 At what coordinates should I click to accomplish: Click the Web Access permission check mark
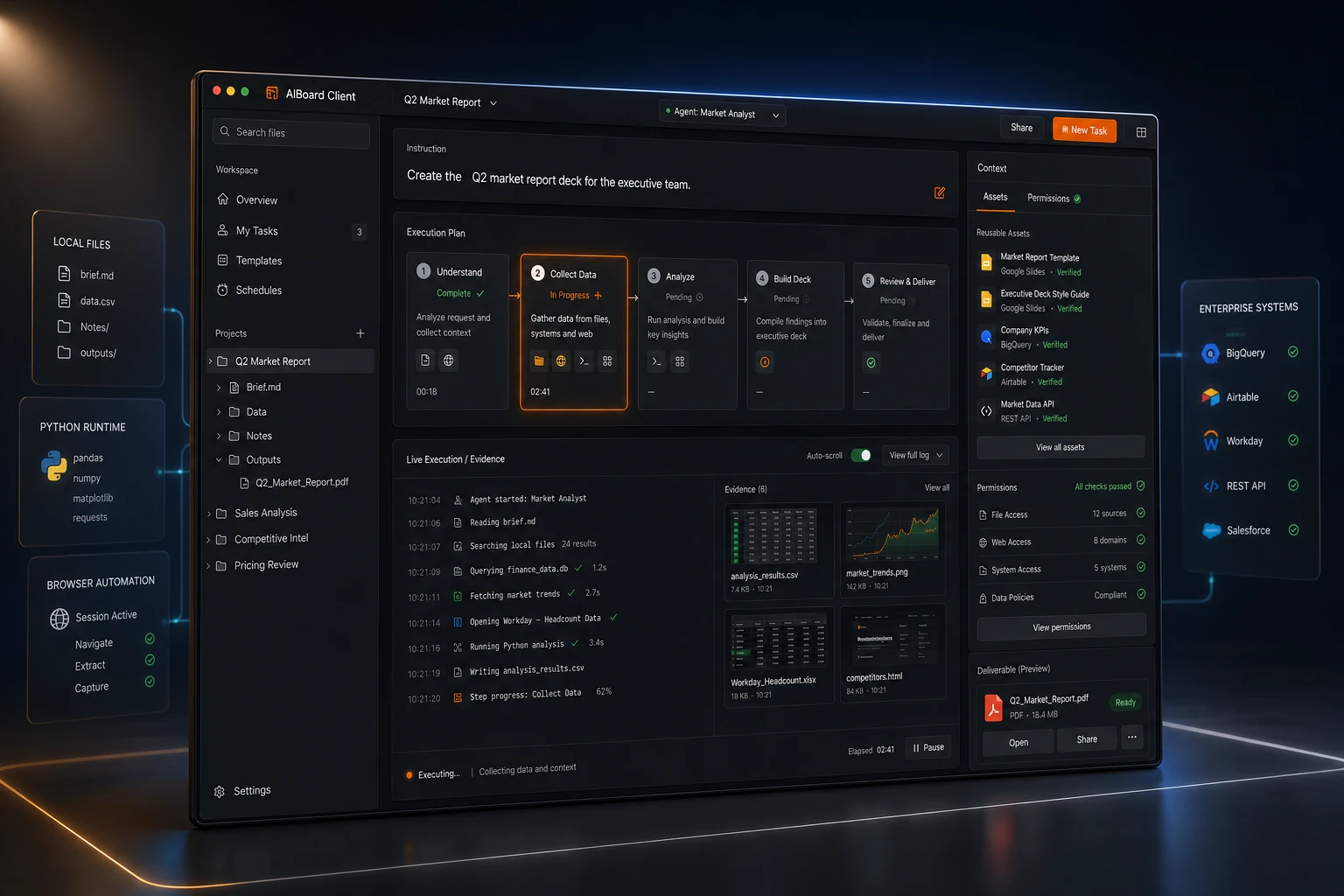tap(1141, 540)
